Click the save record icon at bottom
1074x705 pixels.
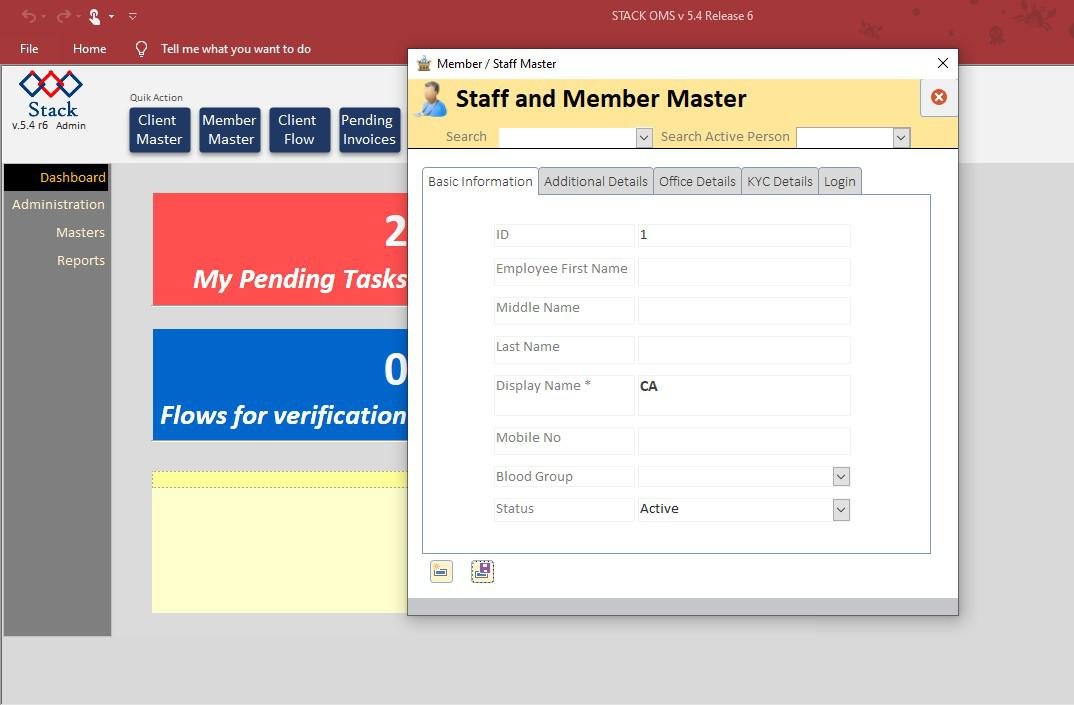point(482,571)
